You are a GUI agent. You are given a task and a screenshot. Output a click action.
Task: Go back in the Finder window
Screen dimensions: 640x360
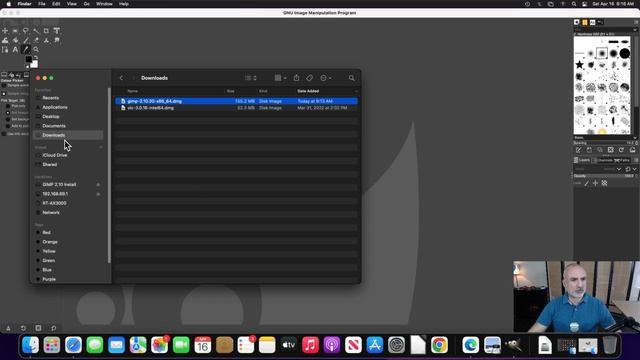[x=121, y=78]
